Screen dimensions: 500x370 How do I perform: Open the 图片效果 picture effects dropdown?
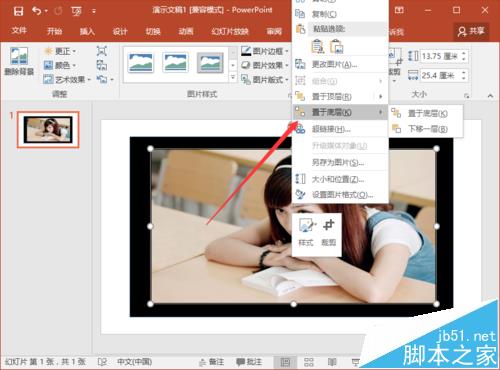point(265,65)
